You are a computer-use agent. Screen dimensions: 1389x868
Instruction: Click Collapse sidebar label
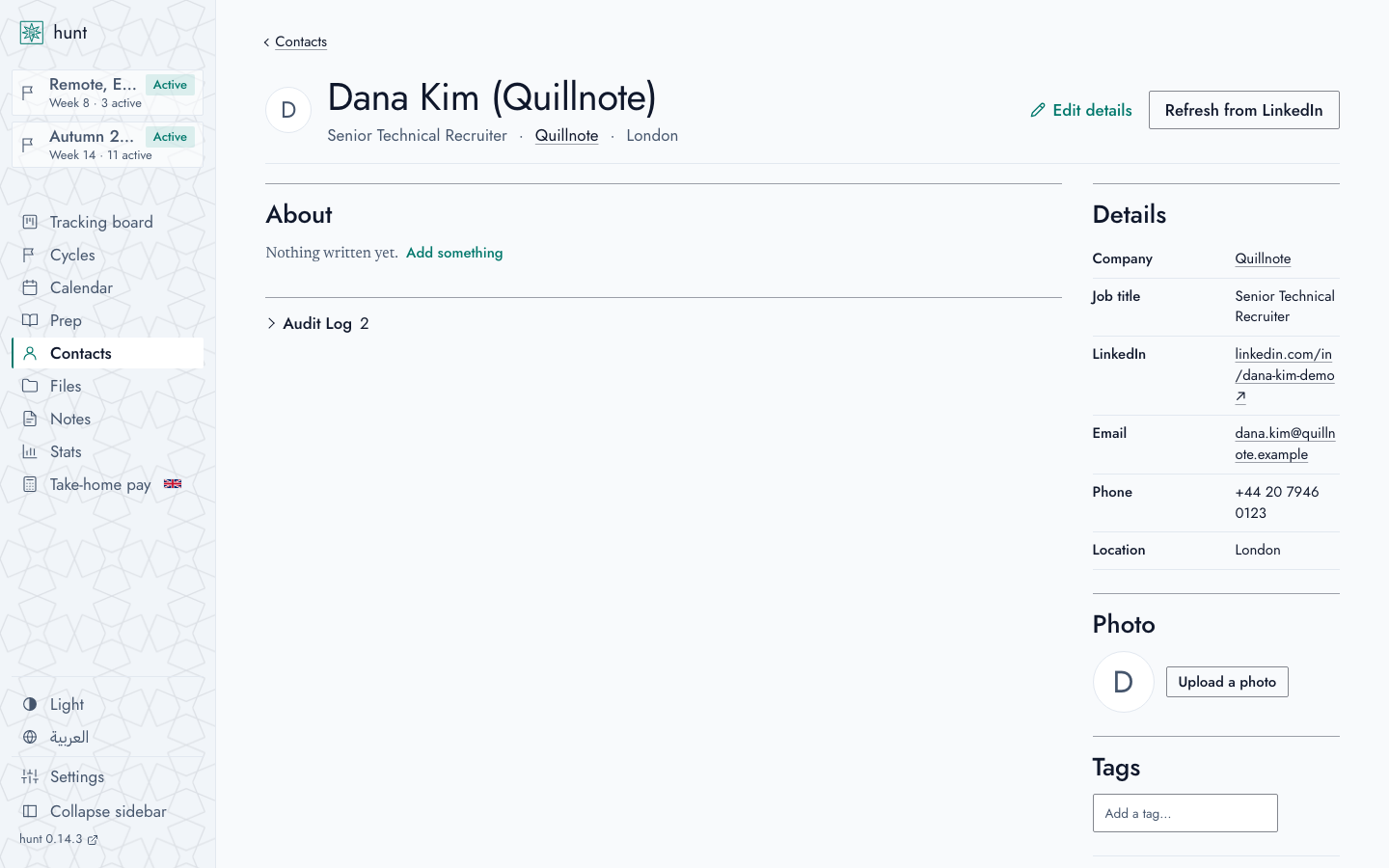108,811
